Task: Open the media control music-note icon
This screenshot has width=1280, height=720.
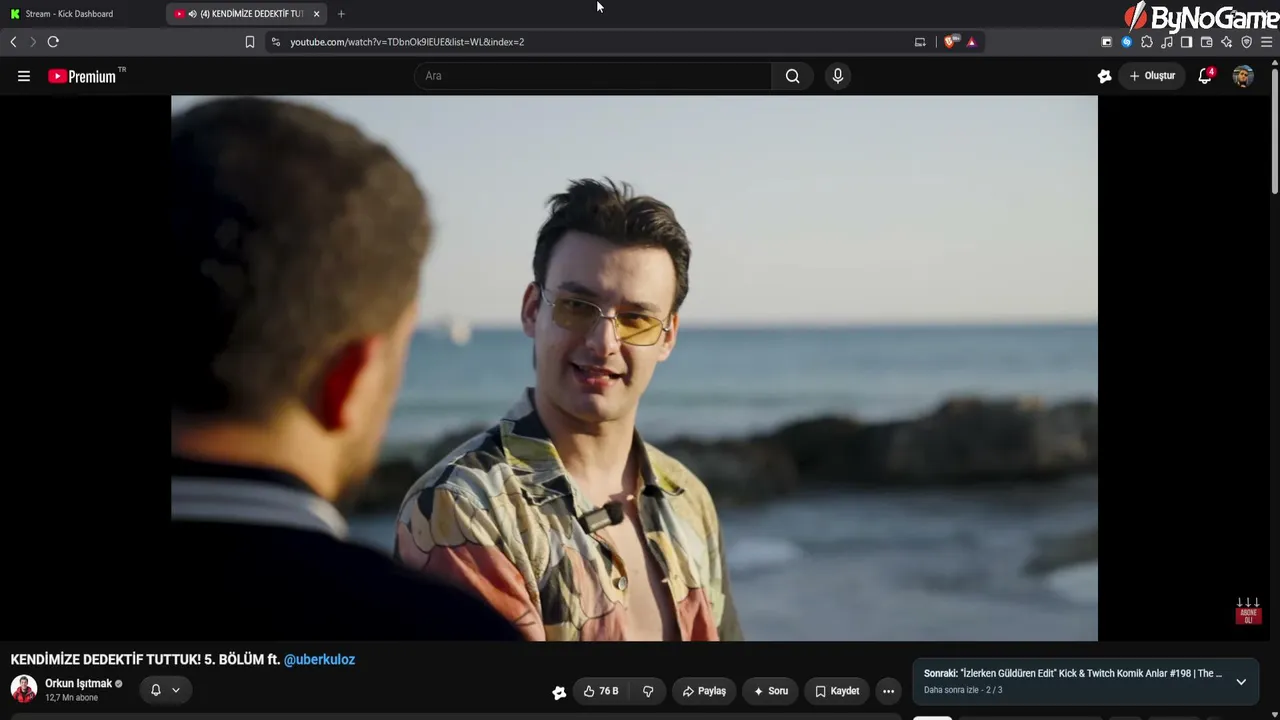Action: click(x=1167, y=42)
